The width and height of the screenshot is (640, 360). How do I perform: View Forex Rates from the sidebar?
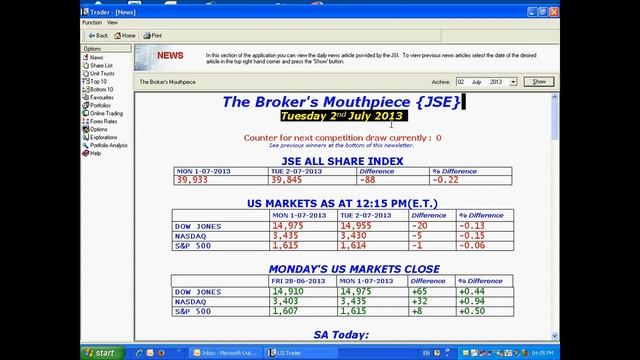tap(100, 121)
